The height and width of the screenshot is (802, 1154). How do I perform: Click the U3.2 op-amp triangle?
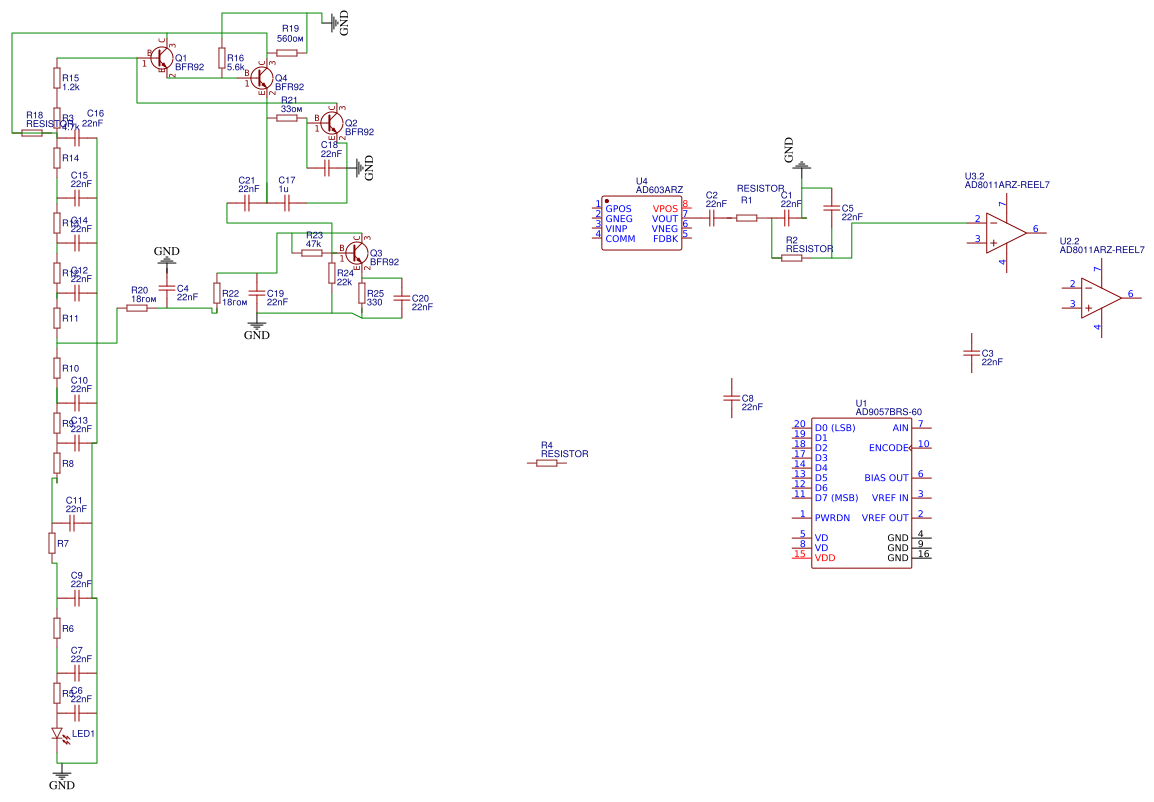coord(1006,232)
